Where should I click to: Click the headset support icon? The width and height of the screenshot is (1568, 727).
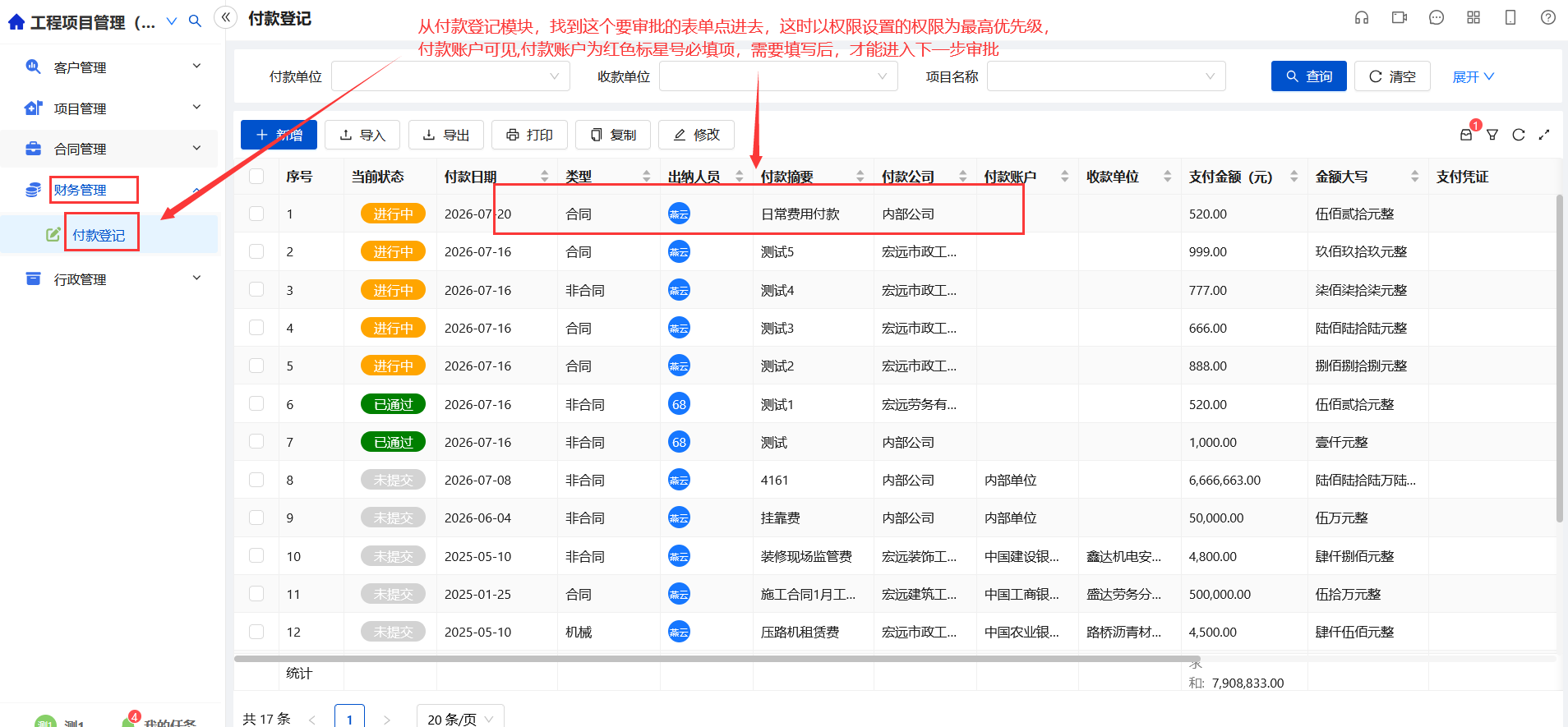point(1362,18)
